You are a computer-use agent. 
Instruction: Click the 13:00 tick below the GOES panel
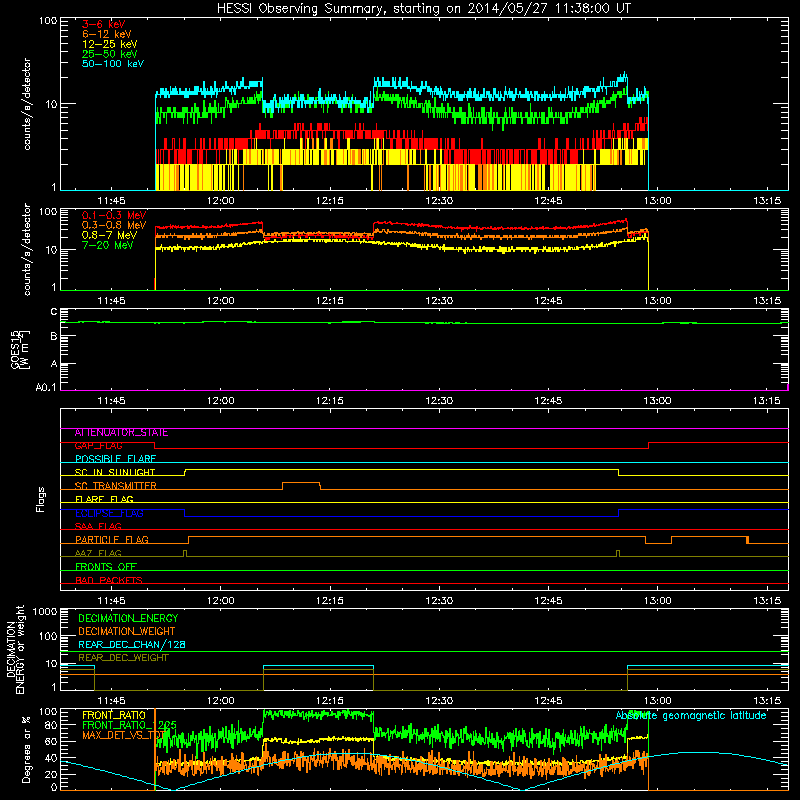(x=658, y=401)
